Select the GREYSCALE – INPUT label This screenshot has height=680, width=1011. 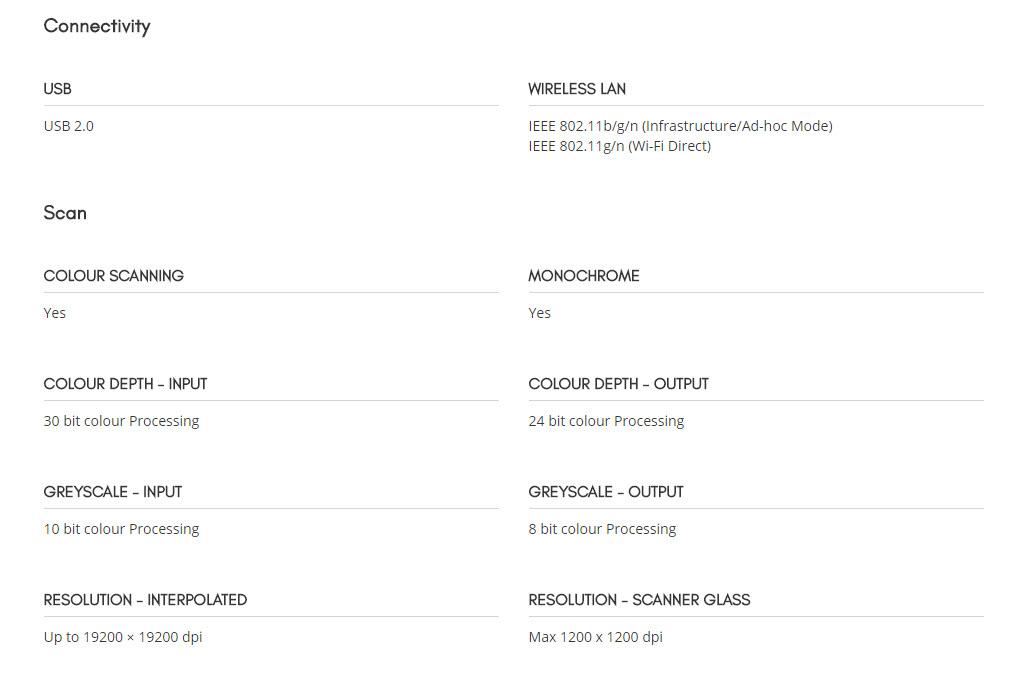click(113, 492)
